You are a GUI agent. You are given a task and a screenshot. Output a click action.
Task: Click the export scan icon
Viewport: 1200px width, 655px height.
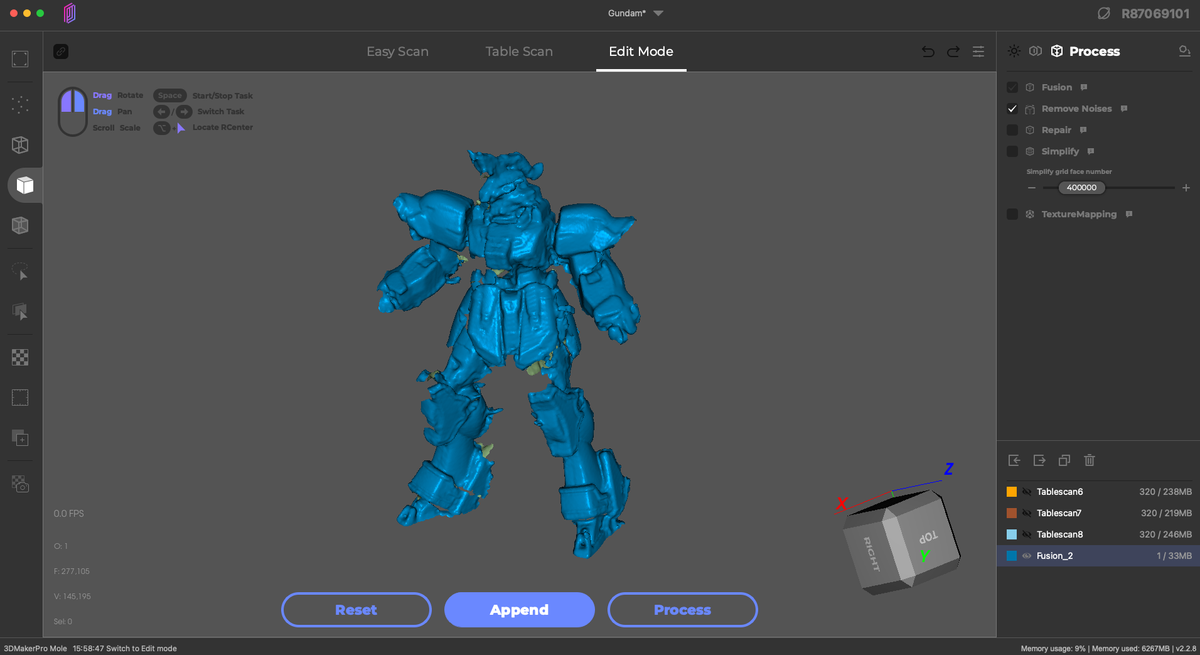1039,460
